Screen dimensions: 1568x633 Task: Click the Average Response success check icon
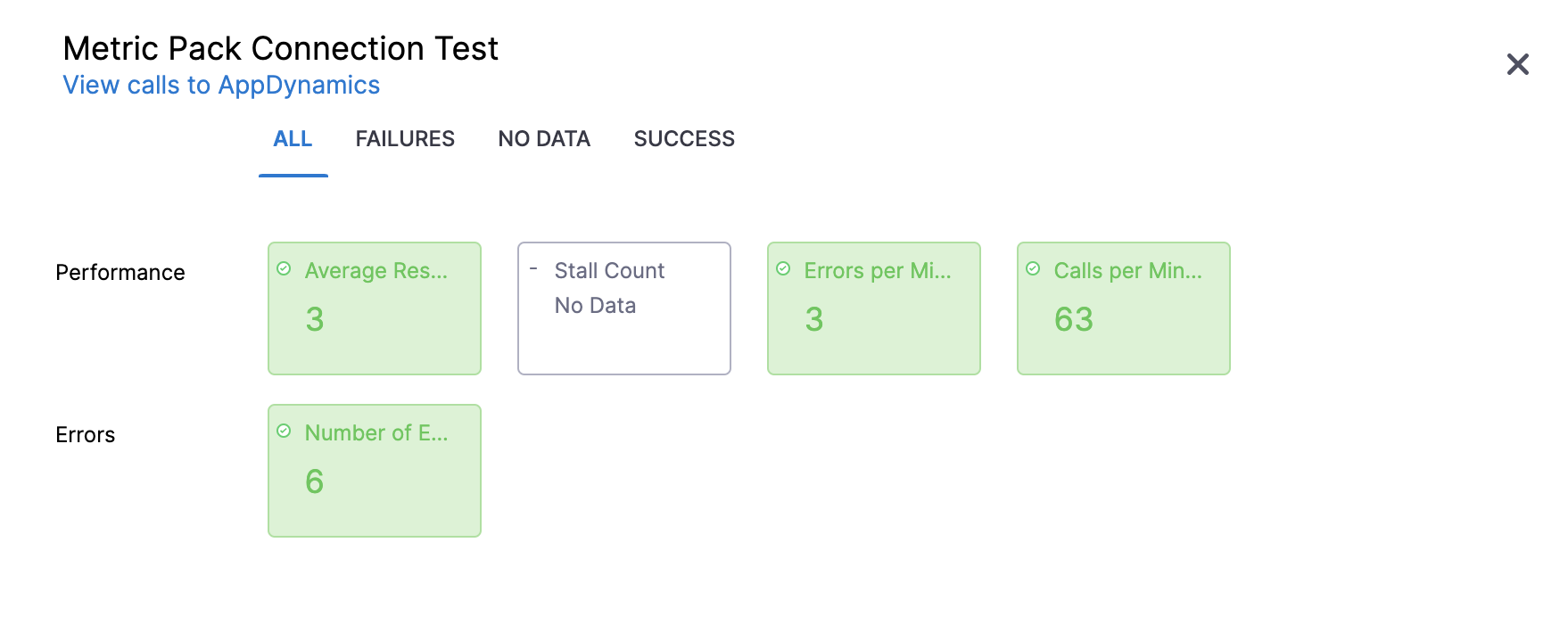284,268
